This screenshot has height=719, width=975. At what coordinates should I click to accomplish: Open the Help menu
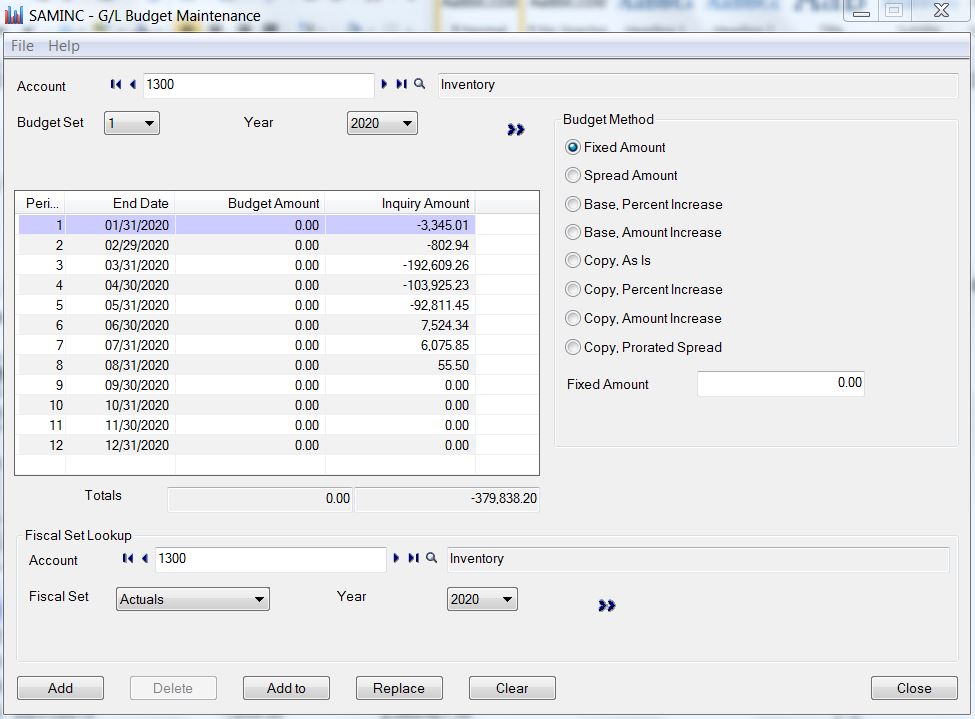63,45
